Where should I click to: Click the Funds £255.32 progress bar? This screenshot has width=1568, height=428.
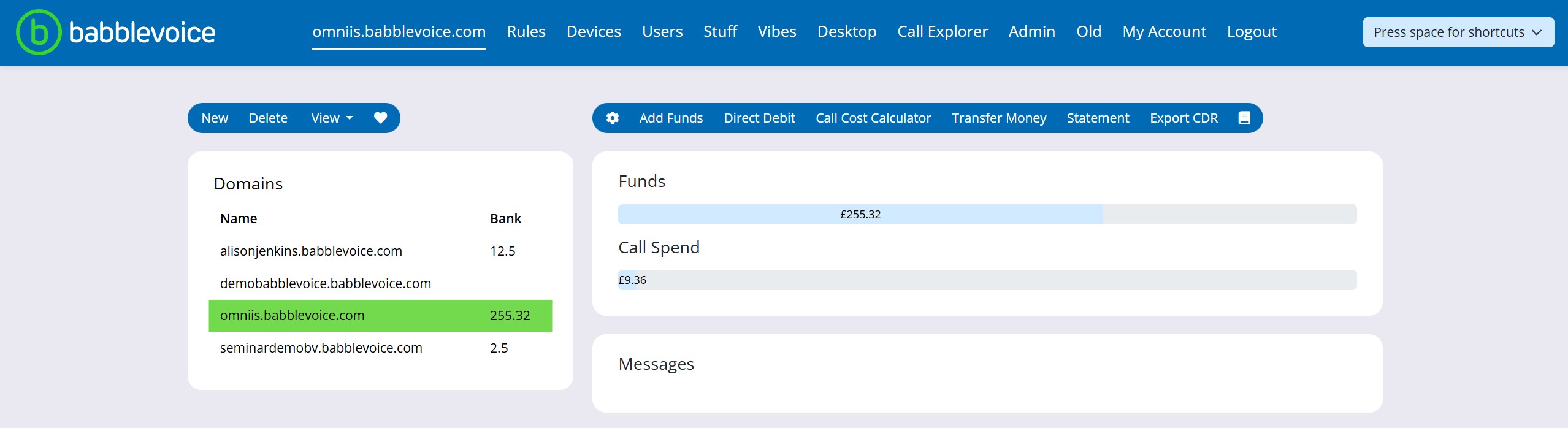860,214
